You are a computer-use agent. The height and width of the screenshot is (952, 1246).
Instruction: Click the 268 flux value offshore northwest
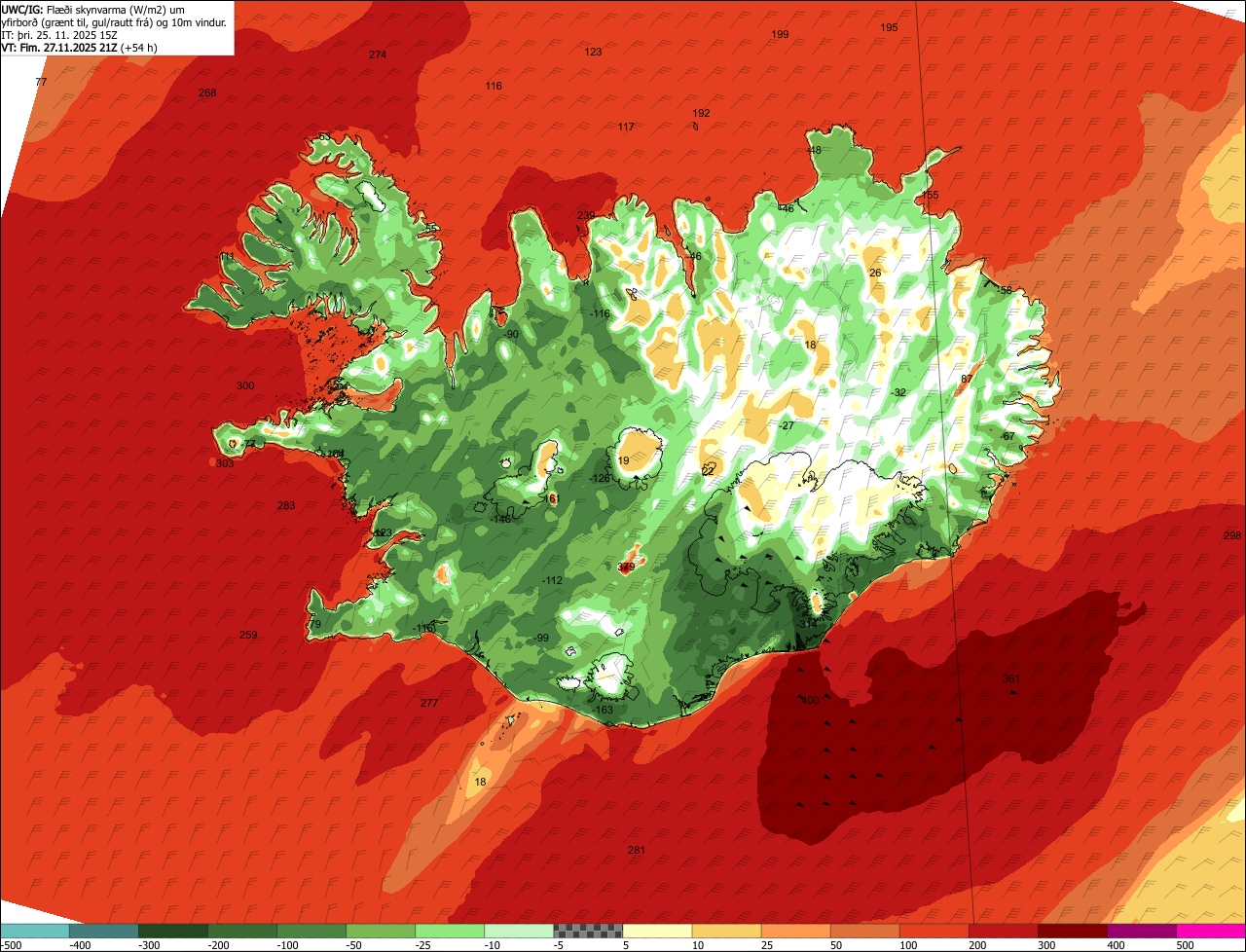pyautogui.click(x=207, y=92)
